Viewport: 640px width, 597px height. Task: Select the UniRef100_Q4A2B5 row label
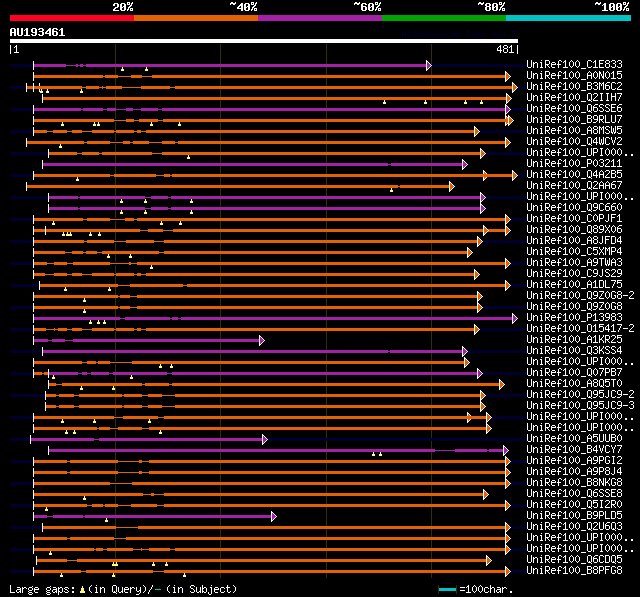point(574,175)
